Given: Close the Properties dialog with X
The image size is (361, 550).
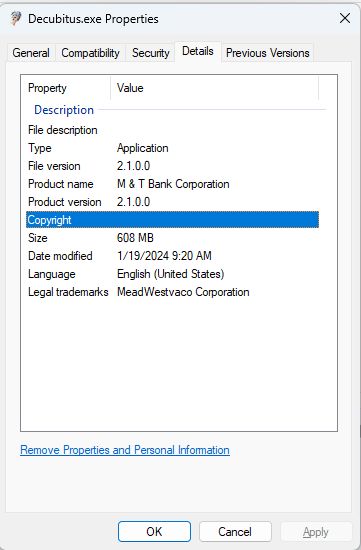Looking at the screenshot, I should (345, 18).
